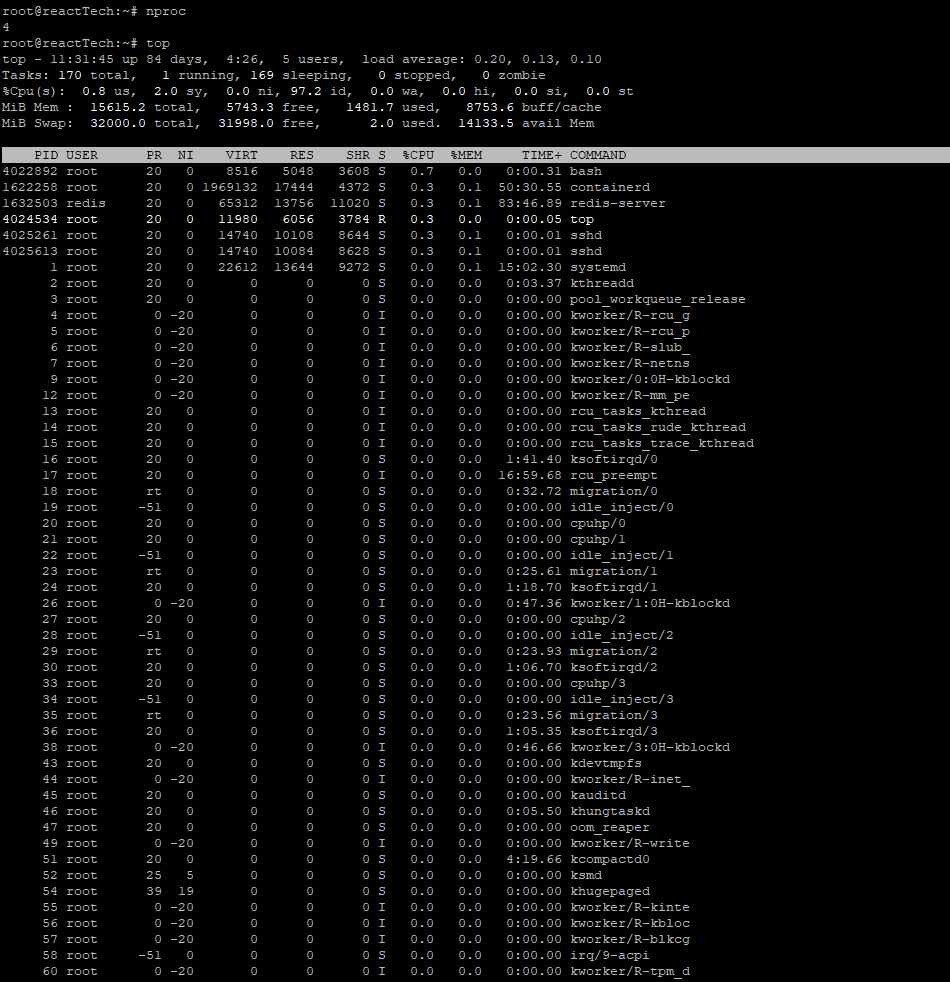Click the %CPU column header
Screen dimensions: 950x982
418,155
